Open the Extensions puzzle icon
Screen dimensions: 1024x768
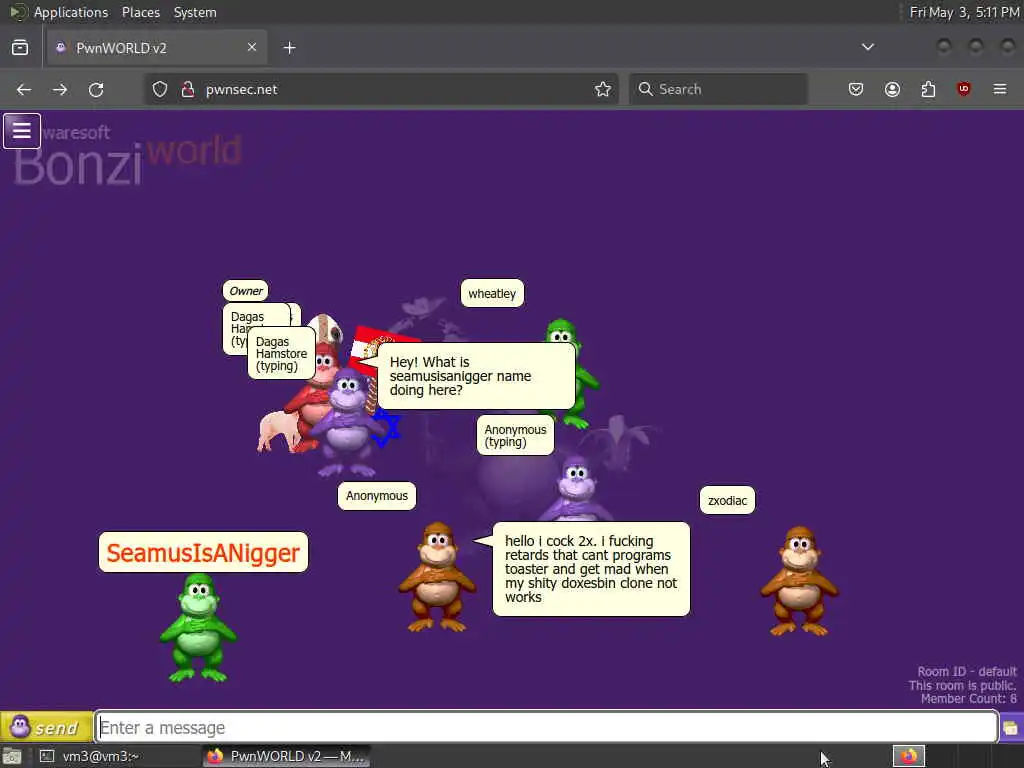(928, 89)
